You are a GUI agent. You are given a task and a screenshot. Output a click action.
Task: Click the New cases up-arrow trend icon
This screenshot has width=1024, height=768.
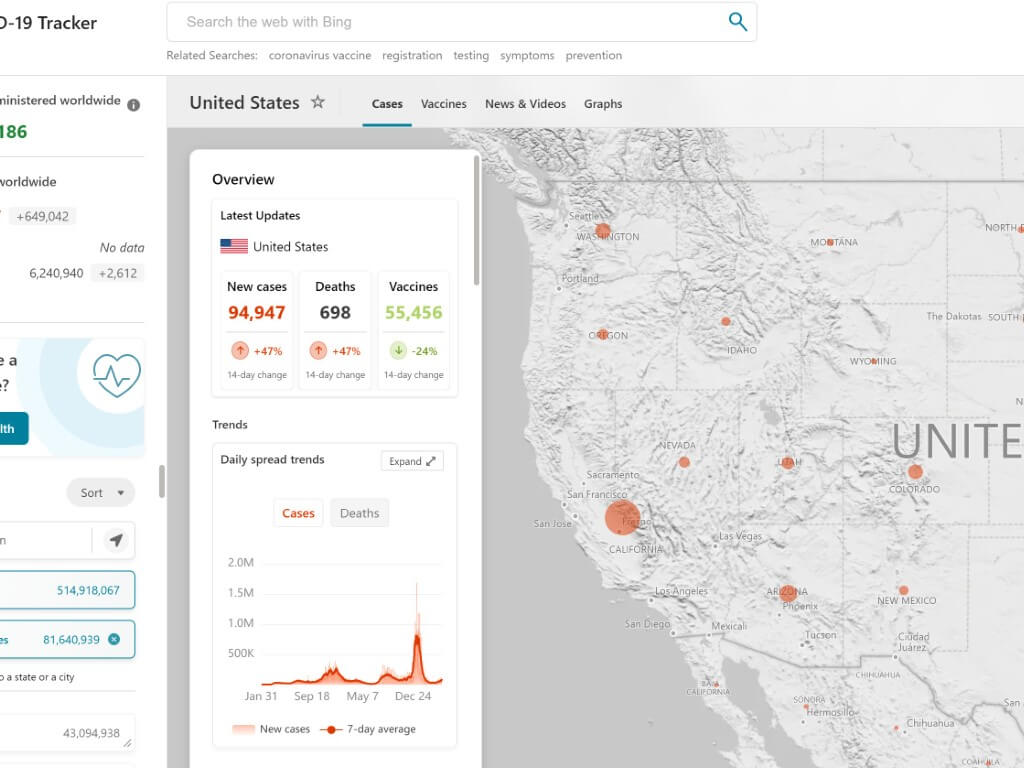240,351
